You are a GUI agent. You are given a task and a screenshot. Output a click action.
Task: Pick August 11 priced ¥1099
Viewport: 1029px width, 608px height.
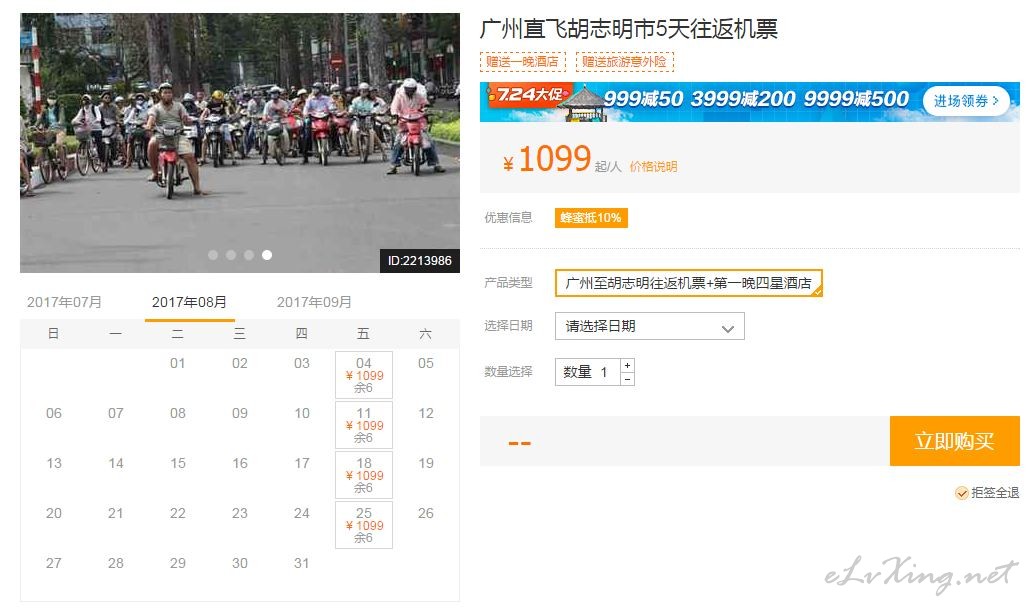coord(364,425)
